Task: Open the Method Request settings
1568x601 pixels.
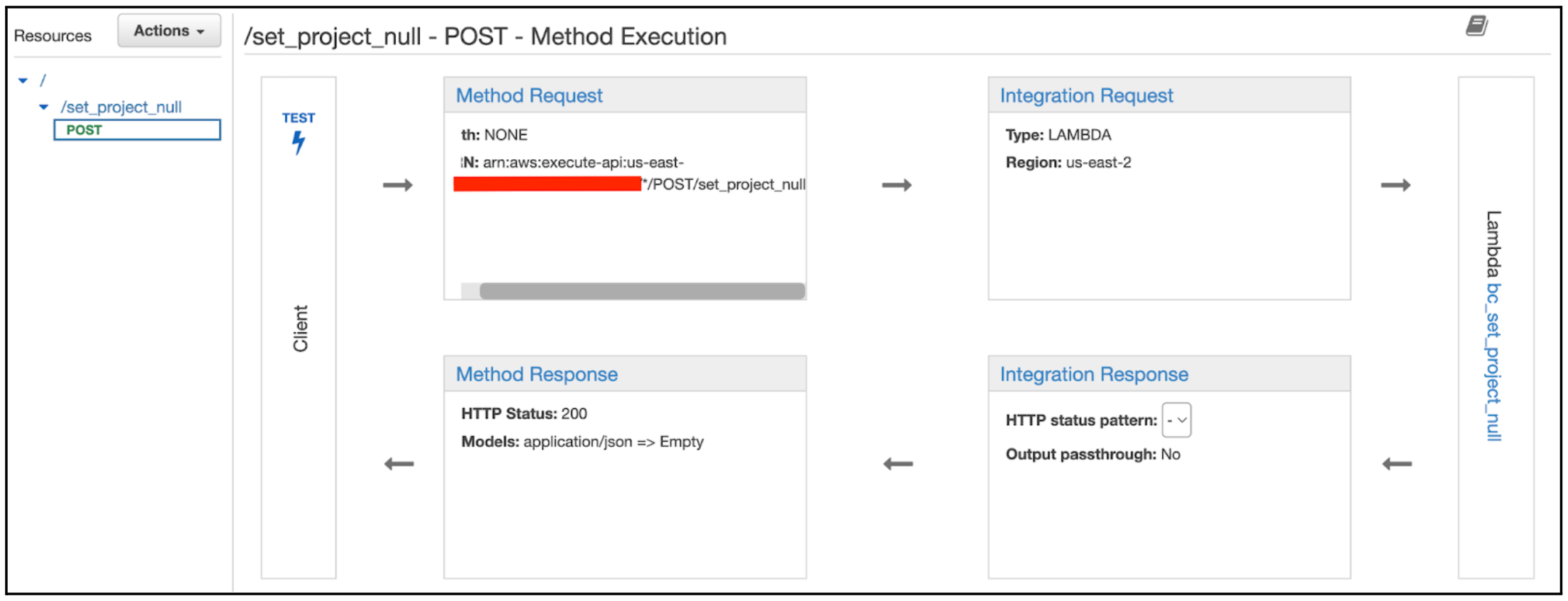Action: (529, 96)
